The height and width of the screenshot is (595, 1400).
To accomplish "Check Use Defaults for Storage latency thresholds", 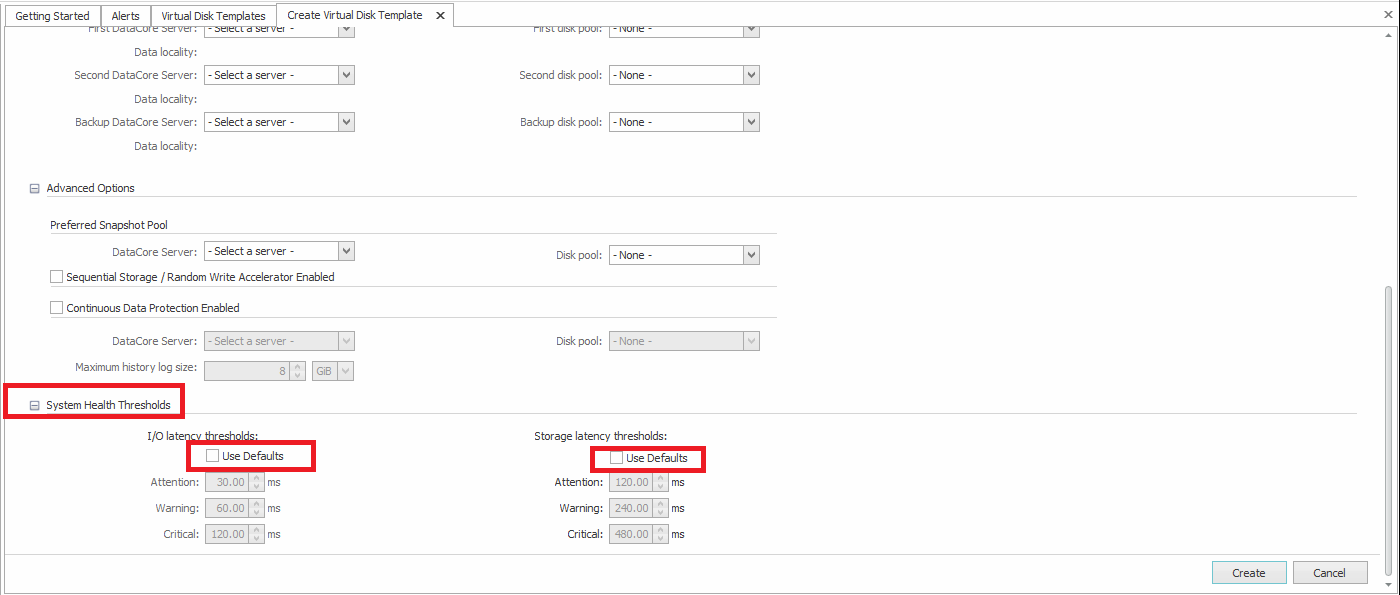I will 616,458.
